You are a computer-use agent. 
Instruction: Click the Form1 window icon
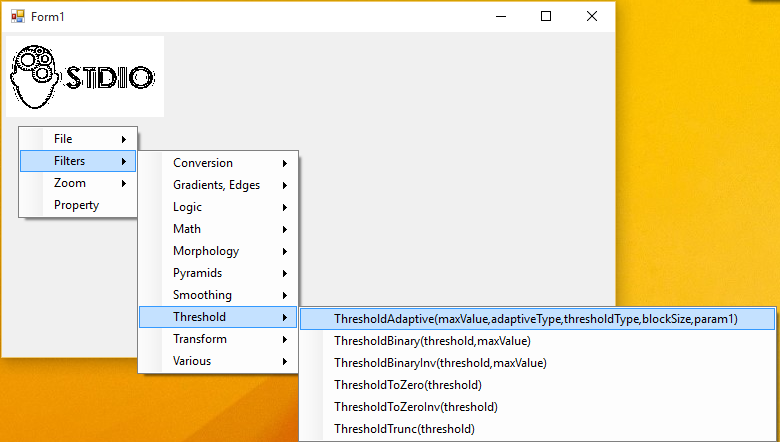(x=18, y=16)
